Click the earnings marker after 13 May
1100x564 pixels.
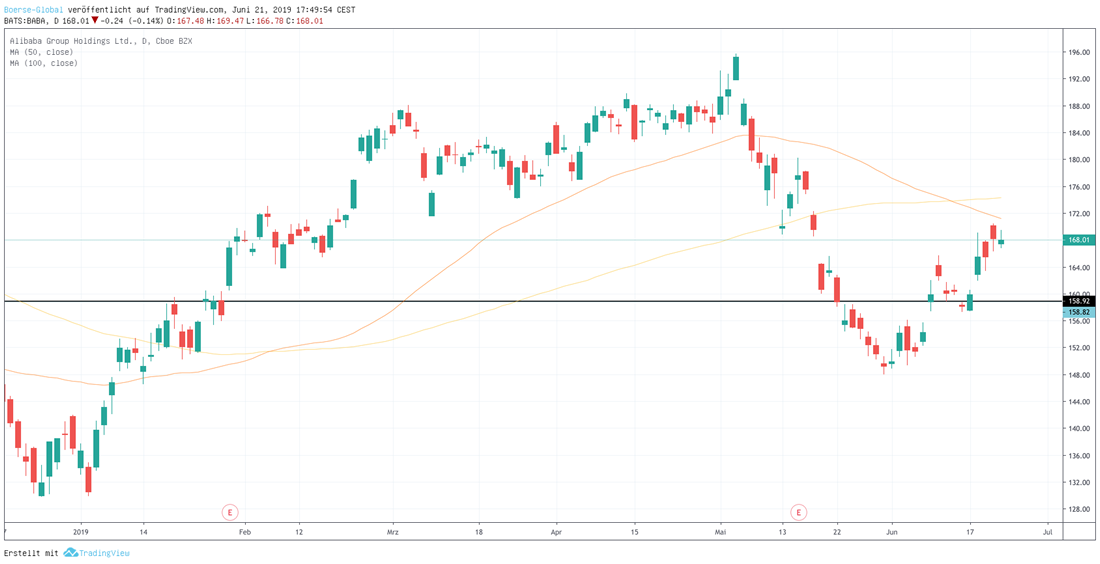[x=798, y=512]
